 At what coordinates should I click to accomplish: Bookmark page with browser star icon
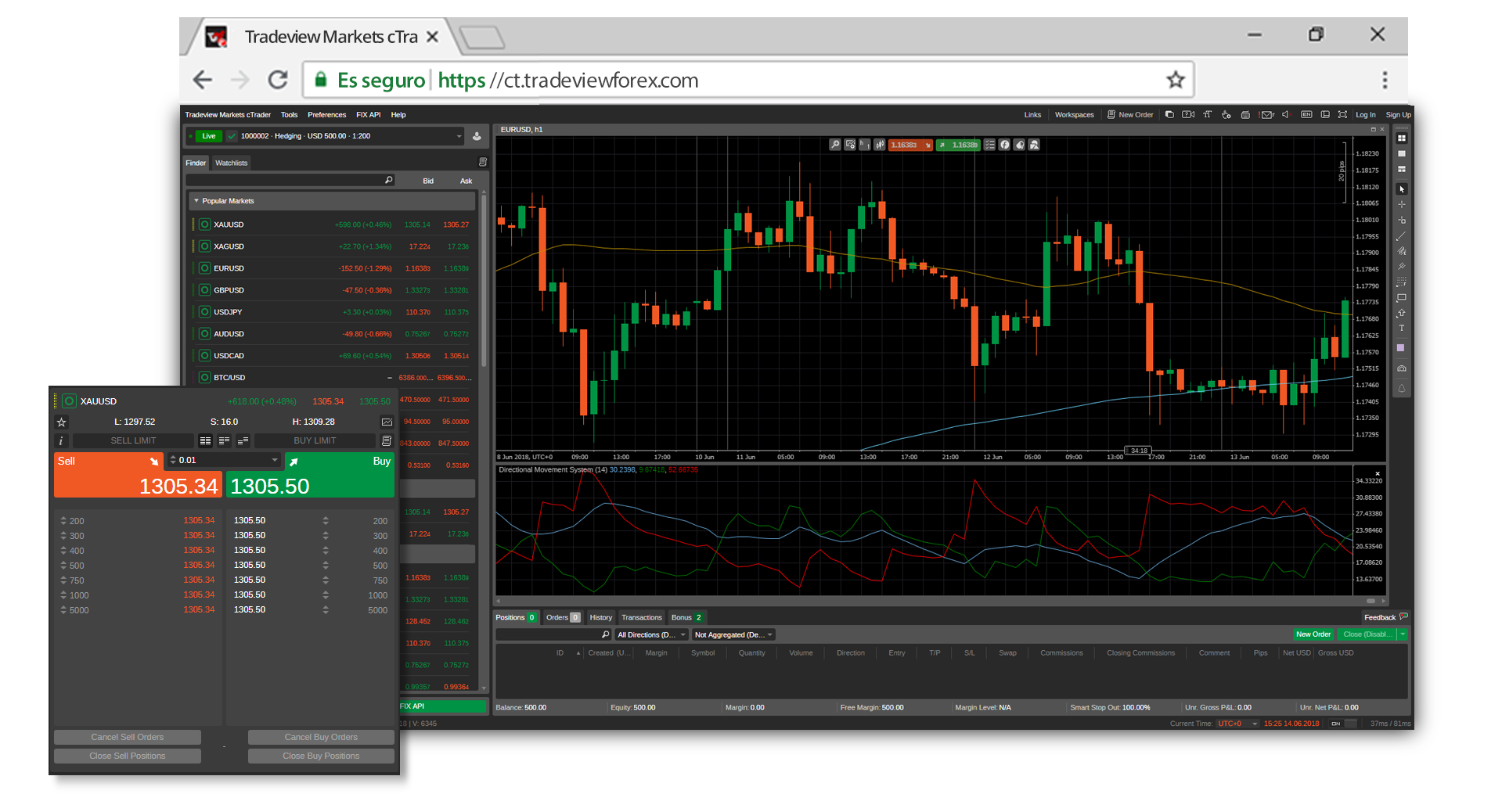point(1175,80)
